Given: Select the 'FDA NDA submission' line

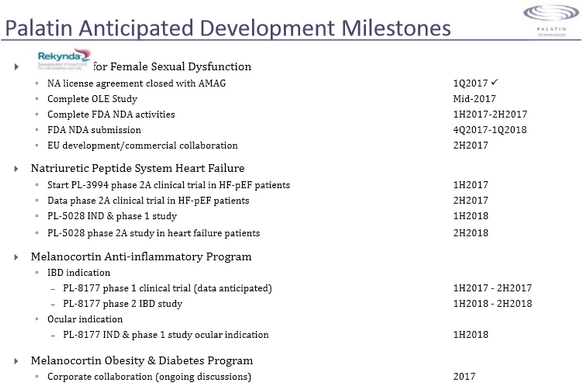Looking at the screenshot, I should 94,130.
